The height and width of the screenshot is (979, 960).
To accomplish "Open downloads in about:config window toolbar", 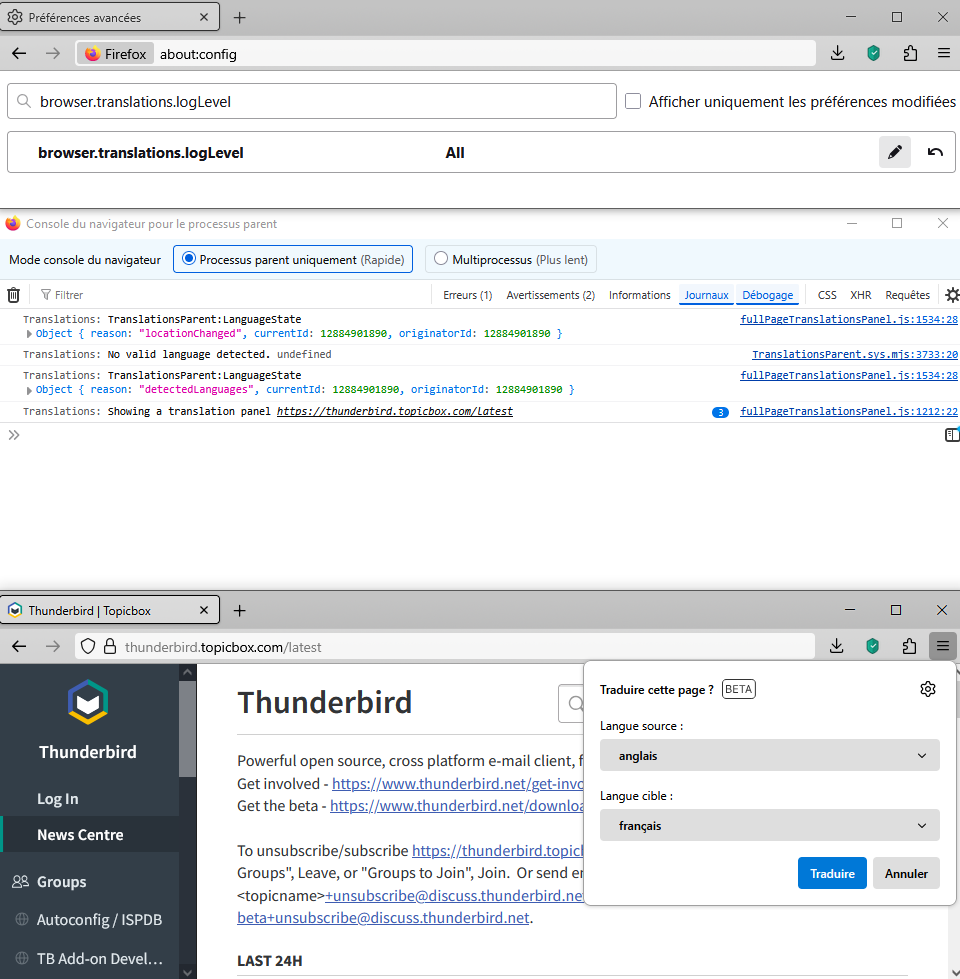I will point(838,54).
